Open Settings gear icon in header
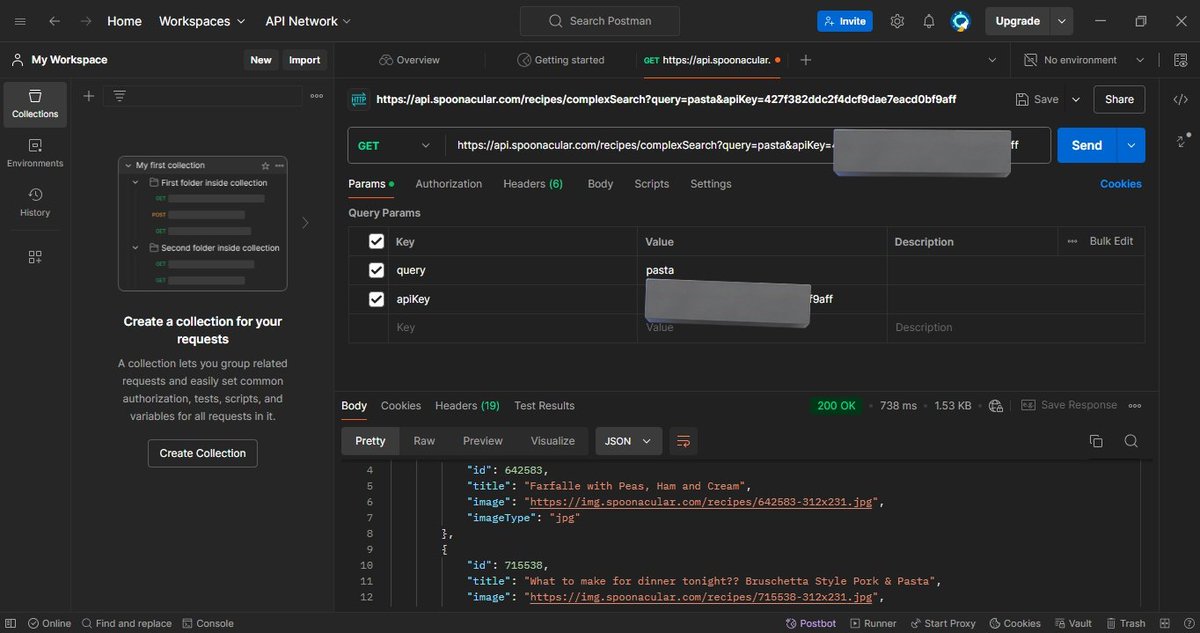Viewport: 1200px width, 633px height. tap(897, 21)
